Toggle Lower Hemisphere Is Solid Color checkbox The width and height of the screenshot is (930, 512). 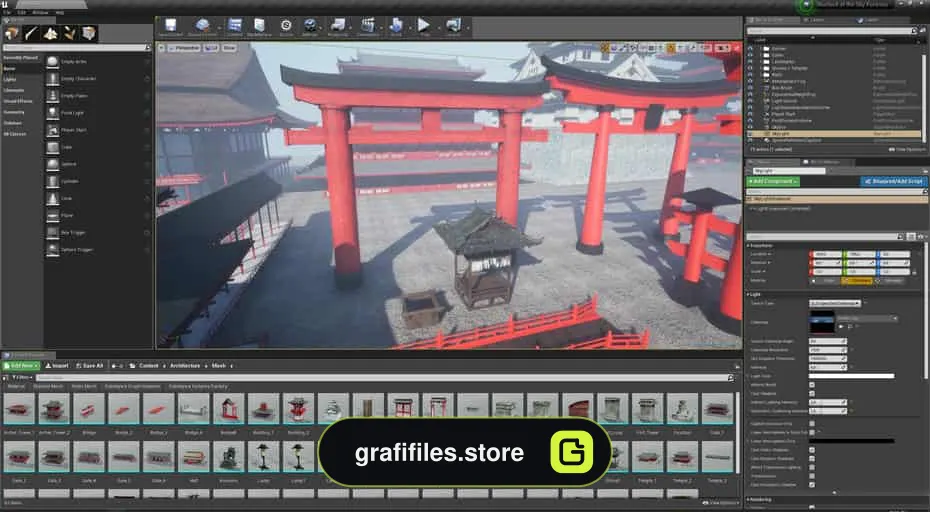pos(812,433)
